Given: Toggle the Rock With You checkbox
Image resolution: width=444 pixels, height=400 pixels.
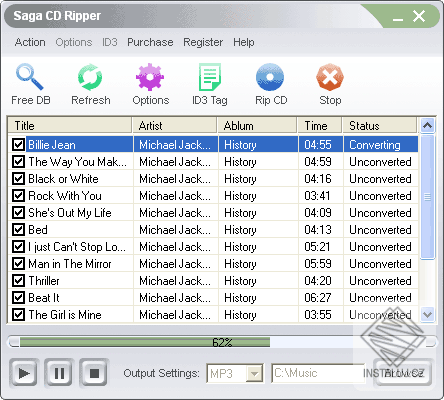Looking at the screenshot, I should coord(18,196).
